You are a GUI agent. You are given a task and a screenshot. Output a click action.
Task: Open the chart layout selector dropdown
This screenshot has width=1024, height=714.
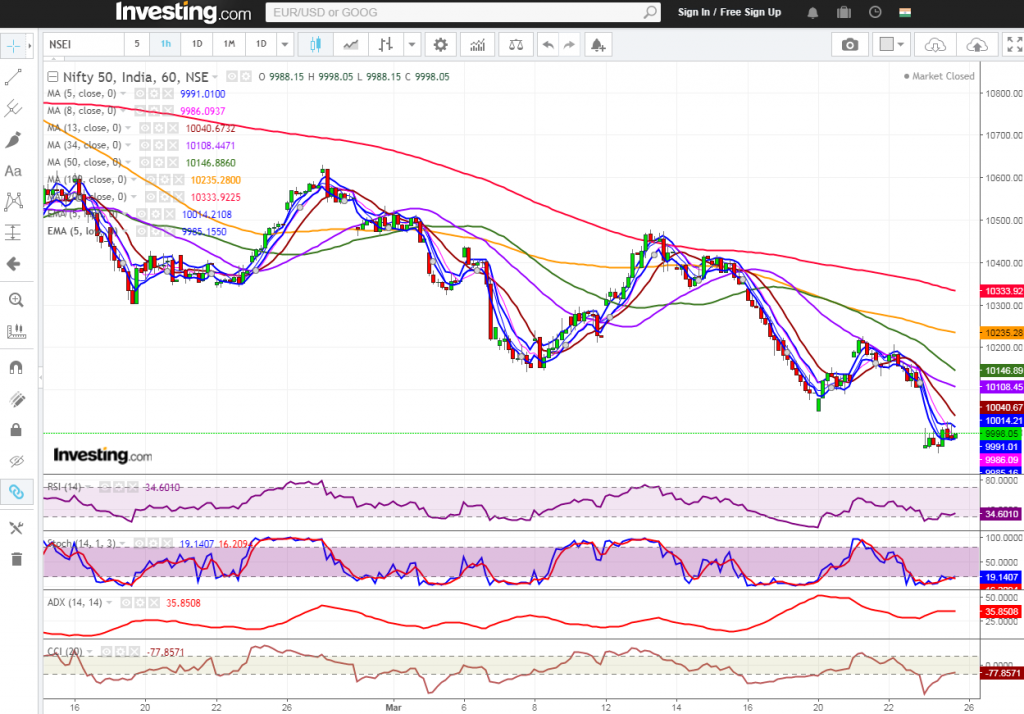[x=891, y=44]
